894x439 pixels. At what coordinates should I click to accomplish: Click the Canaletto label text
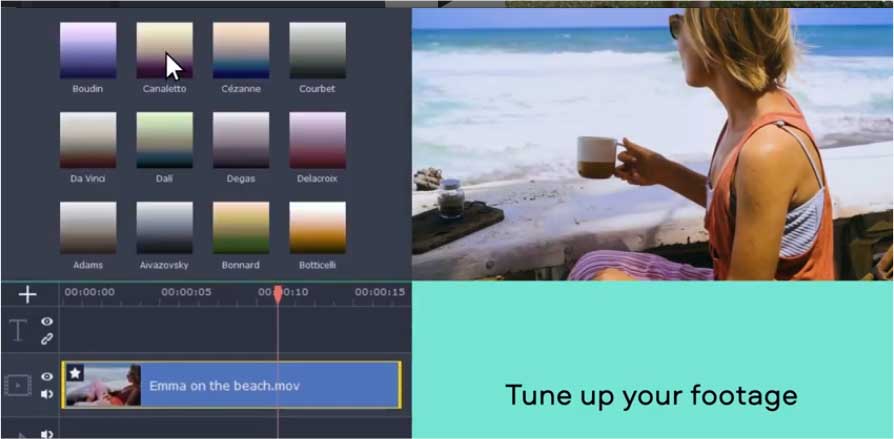click(164, 89)
